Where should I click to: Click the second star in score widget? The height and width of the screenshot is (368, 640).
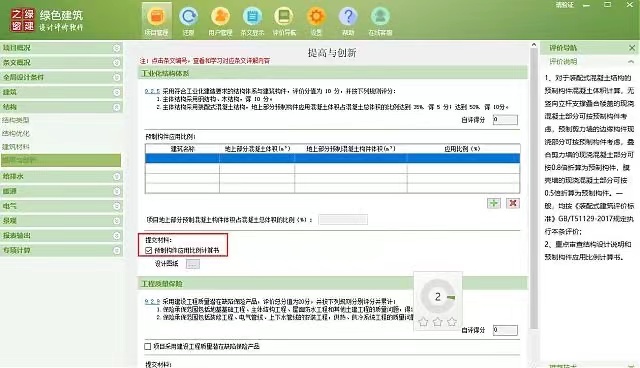click(x=438, y=322)
